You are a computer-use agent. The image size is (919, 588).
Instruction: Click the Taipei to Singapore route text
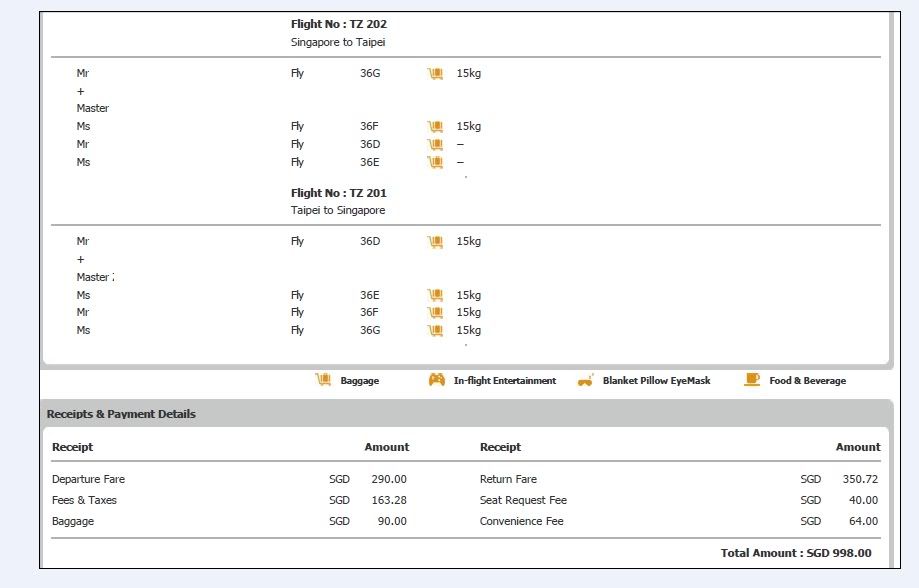coord(338,210)
